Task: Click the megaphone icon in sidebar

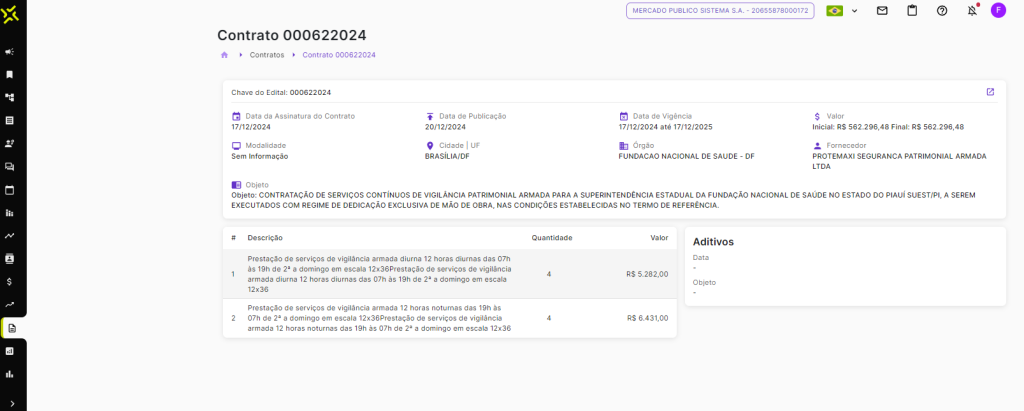Action: point(10,51)
